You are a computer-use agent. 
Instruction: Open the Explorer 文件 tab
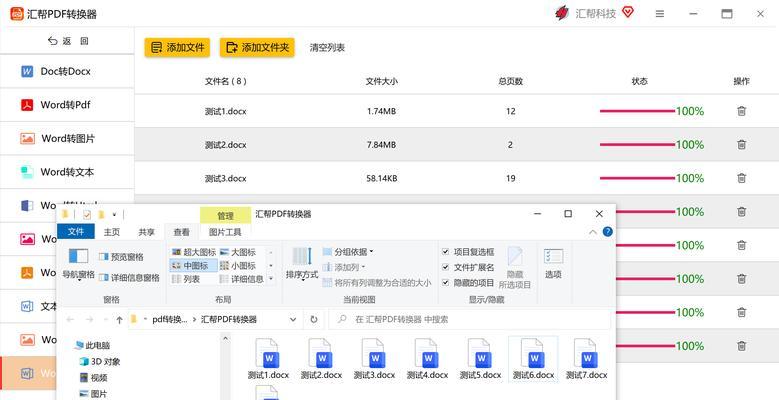point(76,232)
